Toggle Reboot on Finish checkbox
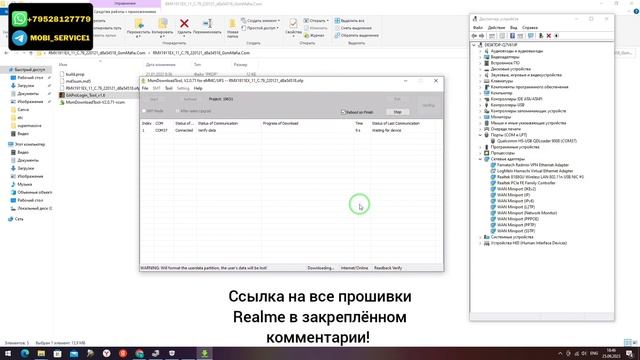 (343, 112)
